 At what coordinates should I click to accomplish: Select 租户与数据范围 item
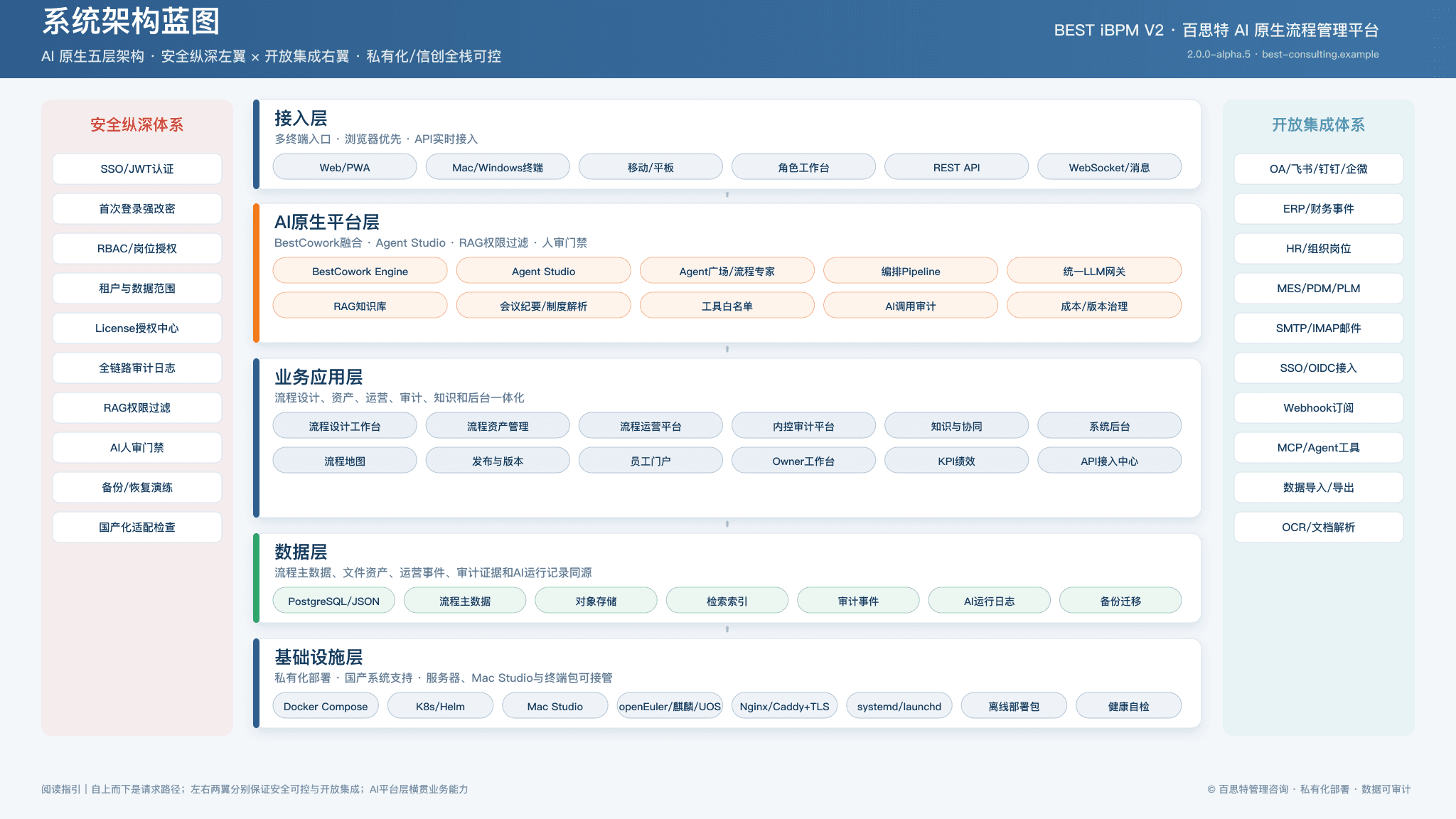[x=137, y=288]
